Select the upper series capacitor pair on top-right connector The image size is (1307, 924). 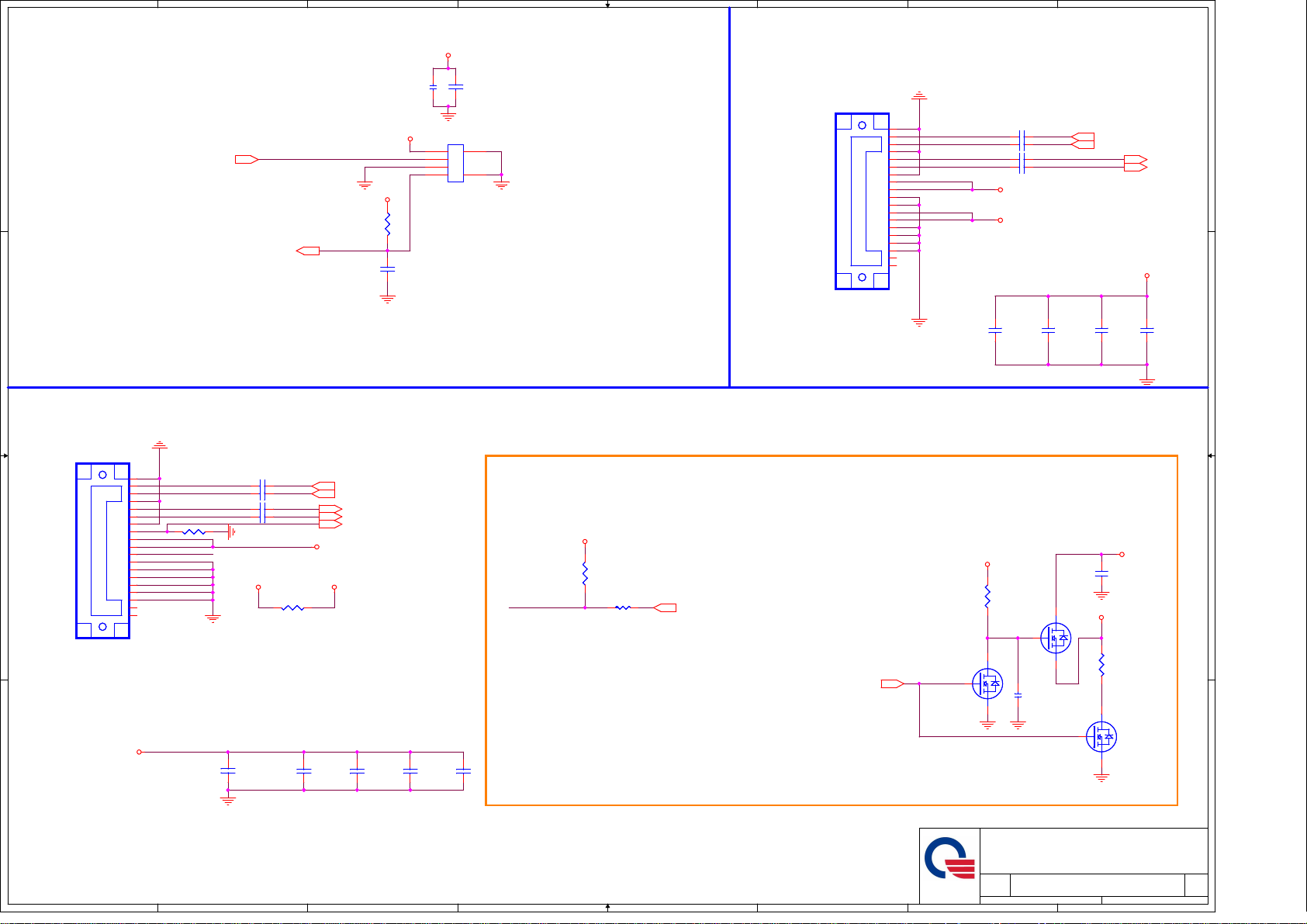1022,140
